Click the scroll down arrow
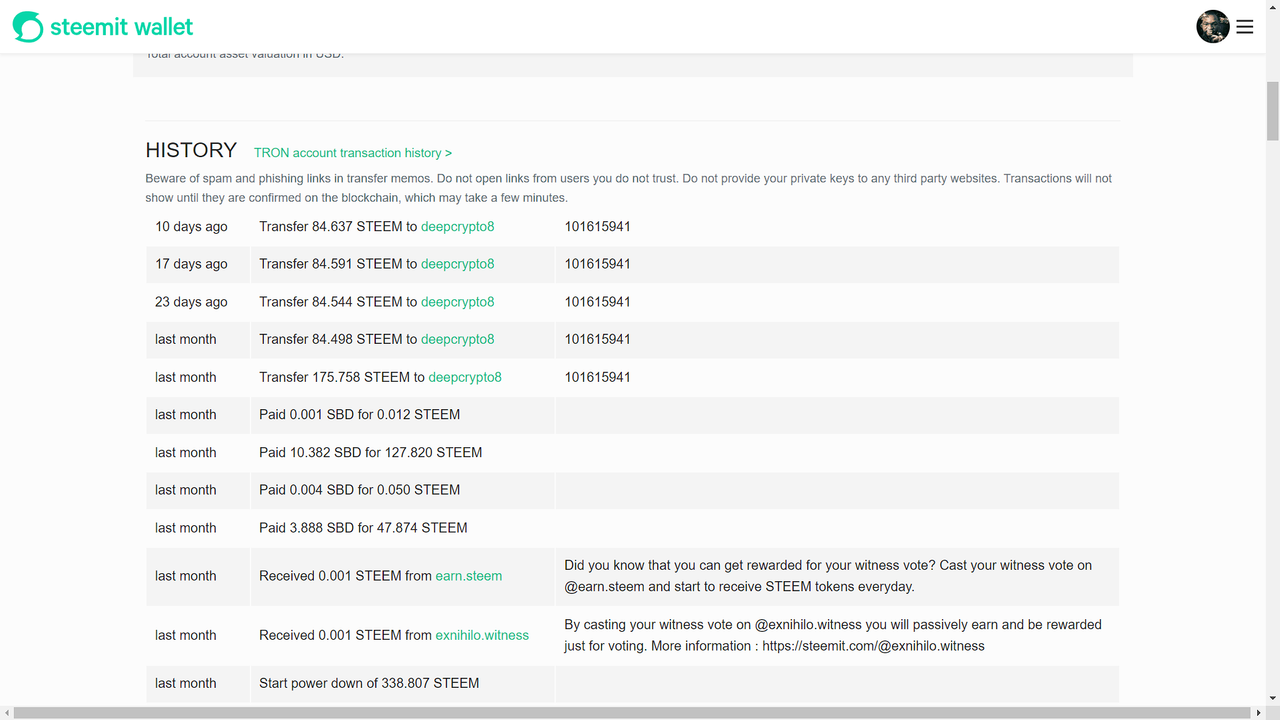Screen dimensions: 1280x720 pyautogui.click(x=1272, y=698)
